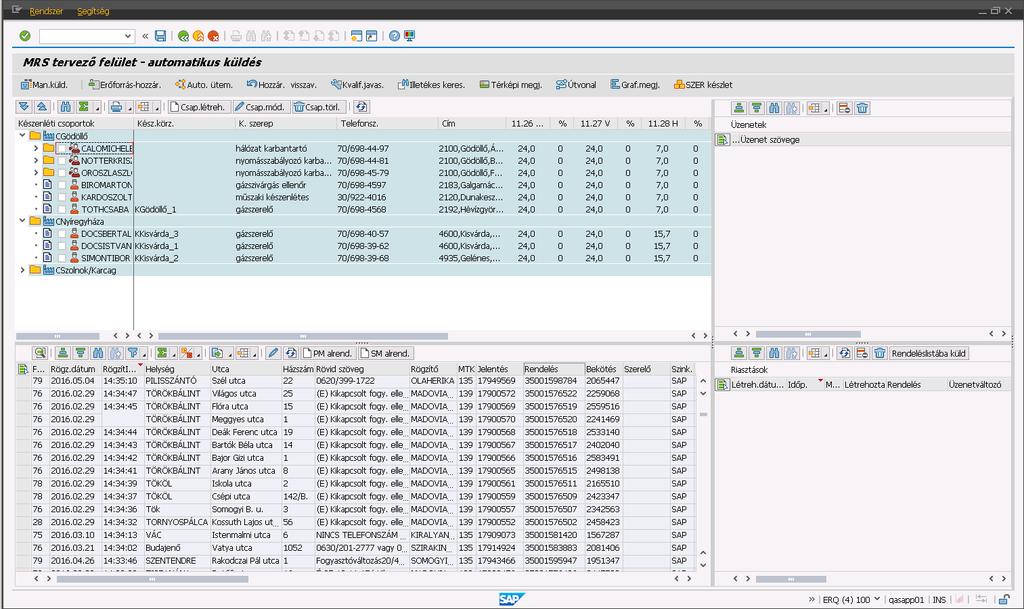1024x609 pixels.
Task: Open Help via question mark icon
Action: click(394, 36)
